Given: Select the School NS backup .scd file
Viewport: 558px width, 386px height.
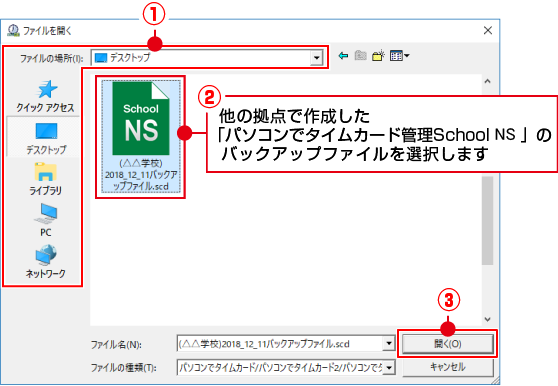Looking at the screenshot, I should click(141, 136).
